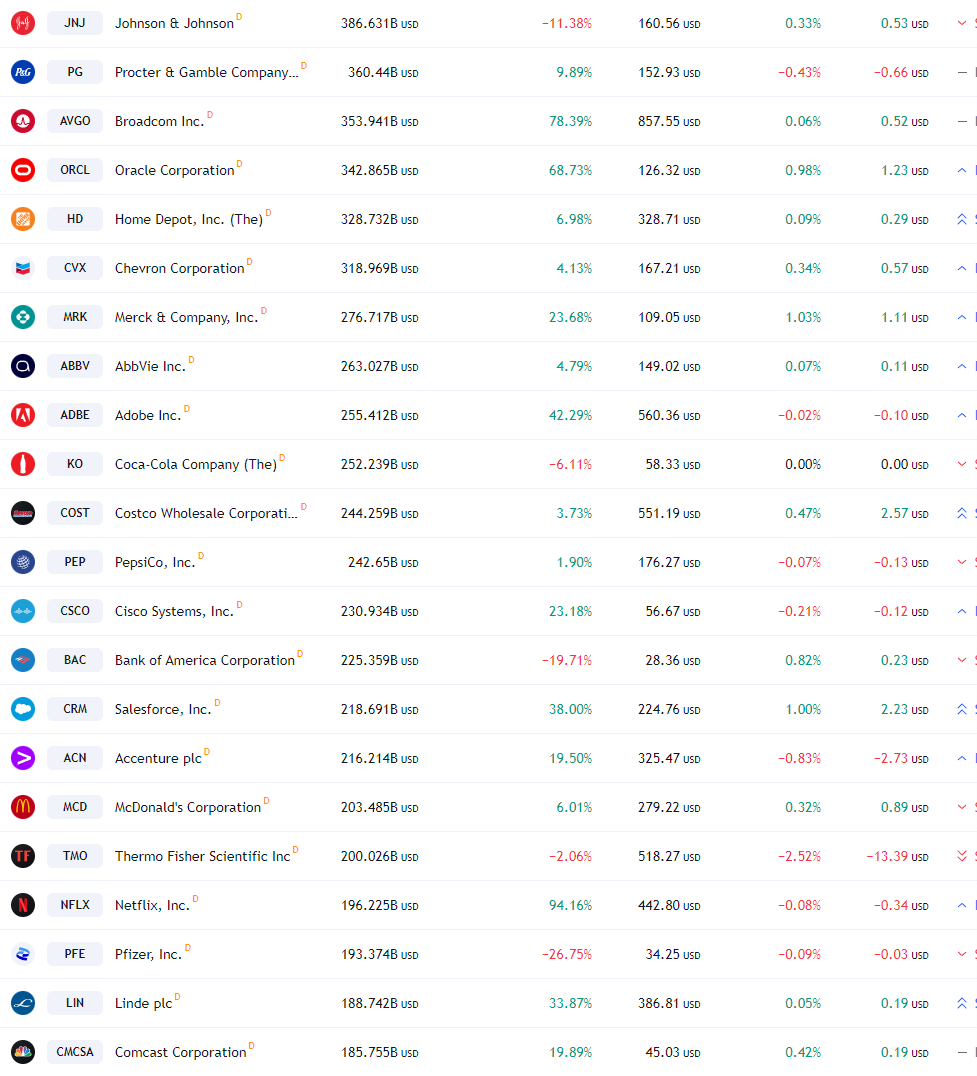Click the Comcast peacock logo icon
This screenshot has width=977, height=1076.
23,1052
